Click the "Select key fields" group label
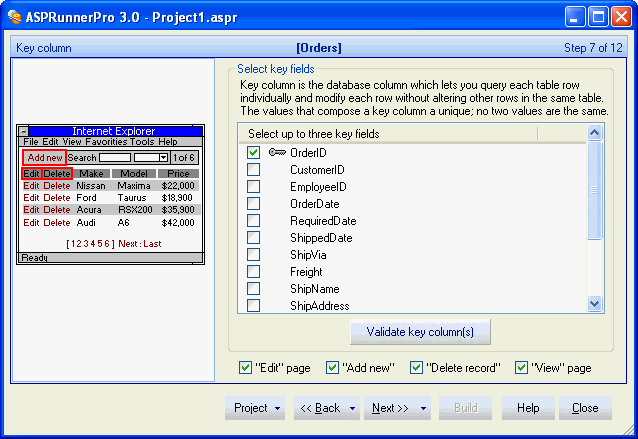The image size is (638, 439). (x=275, y=69)
